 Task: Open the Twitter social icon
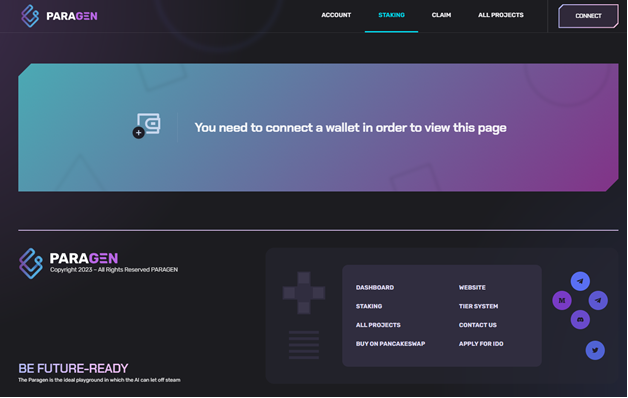coord(595,350)
